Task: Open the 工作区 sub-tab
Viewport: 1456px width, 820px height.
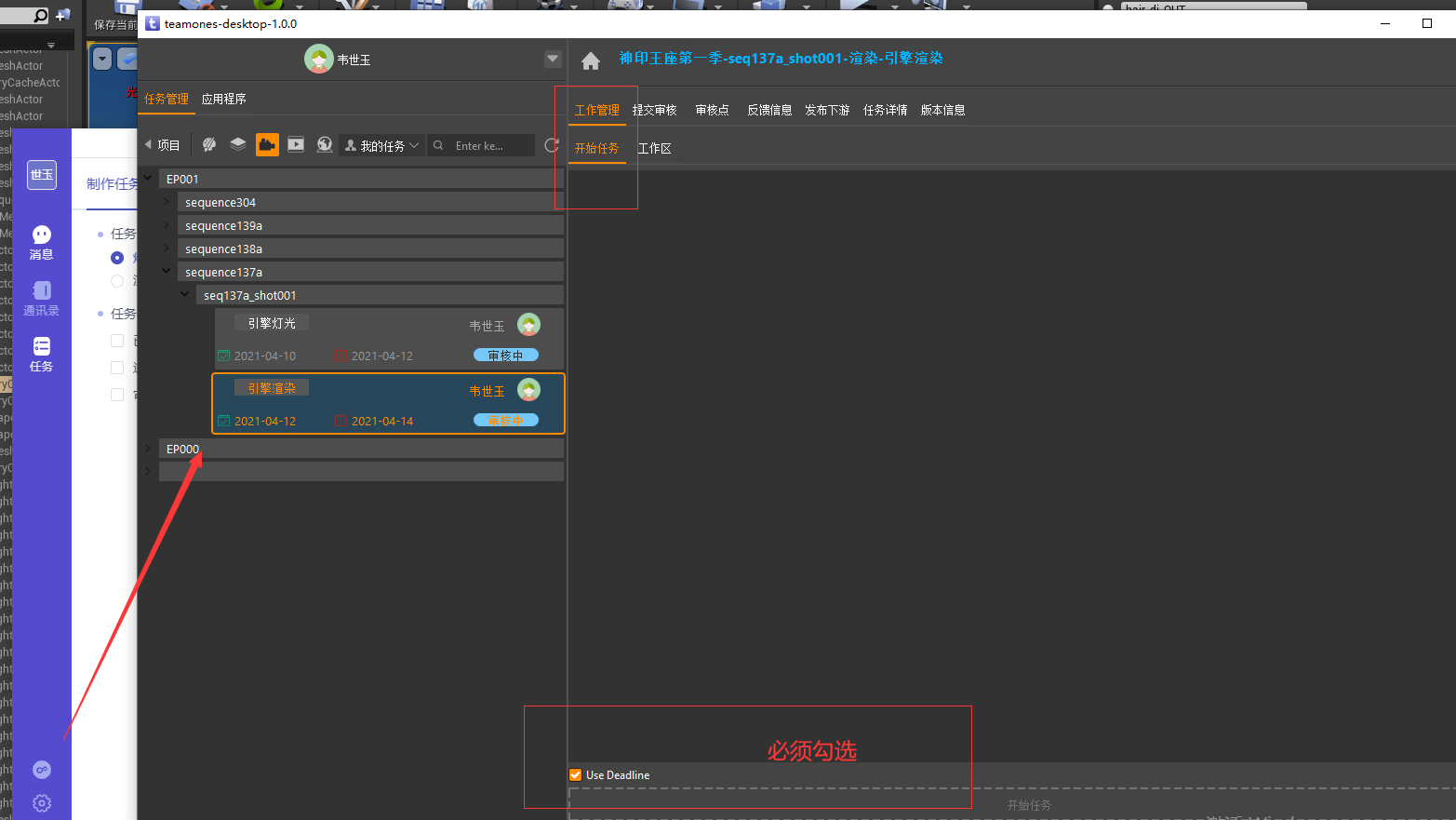Action: pos(654,148)
